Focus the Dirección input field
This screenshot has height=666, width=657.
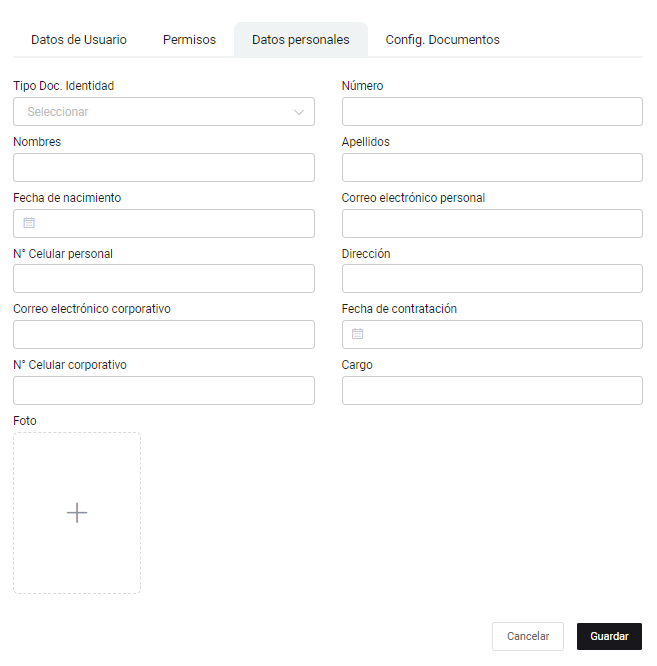pyautogui.click(x=492, y=279)
